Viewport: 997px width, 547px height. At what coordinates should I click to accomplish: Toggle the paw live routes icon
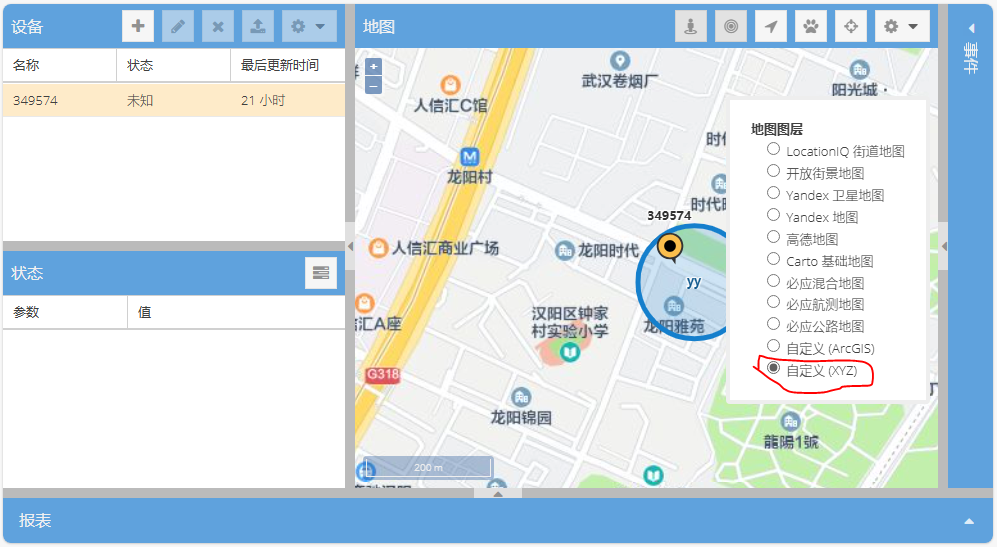point(811,26)
